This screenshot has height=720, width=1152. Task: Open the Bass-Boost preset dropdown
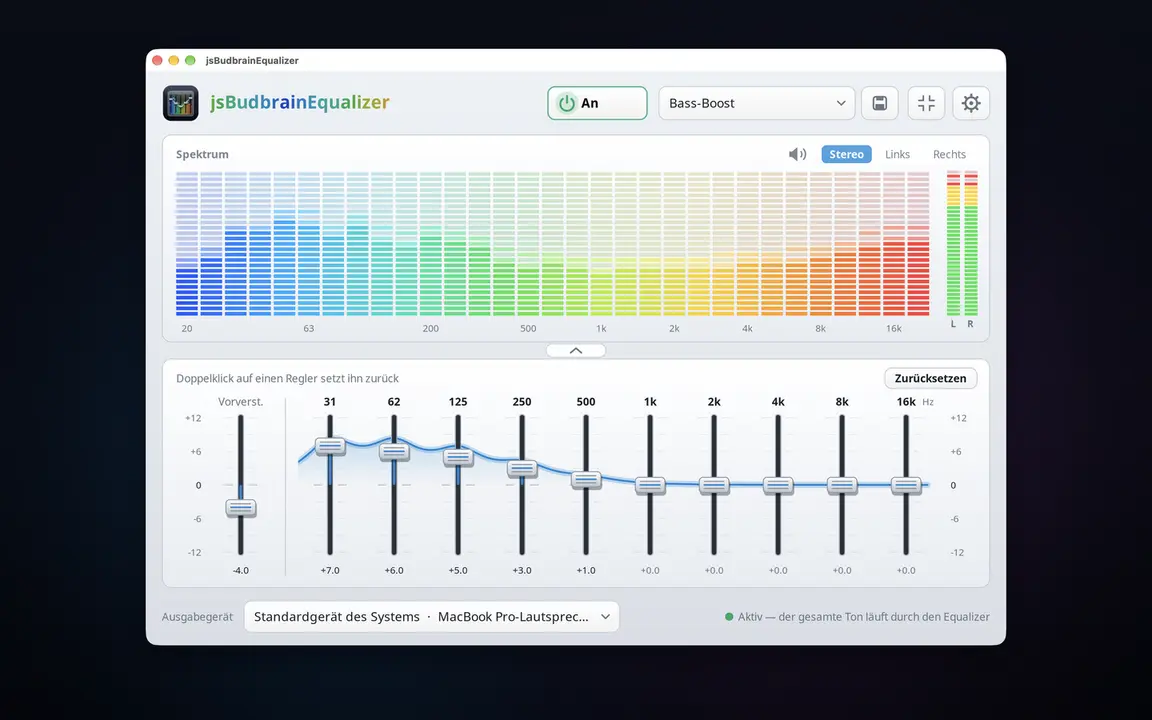pyautogui.click(x=757, y=103)
